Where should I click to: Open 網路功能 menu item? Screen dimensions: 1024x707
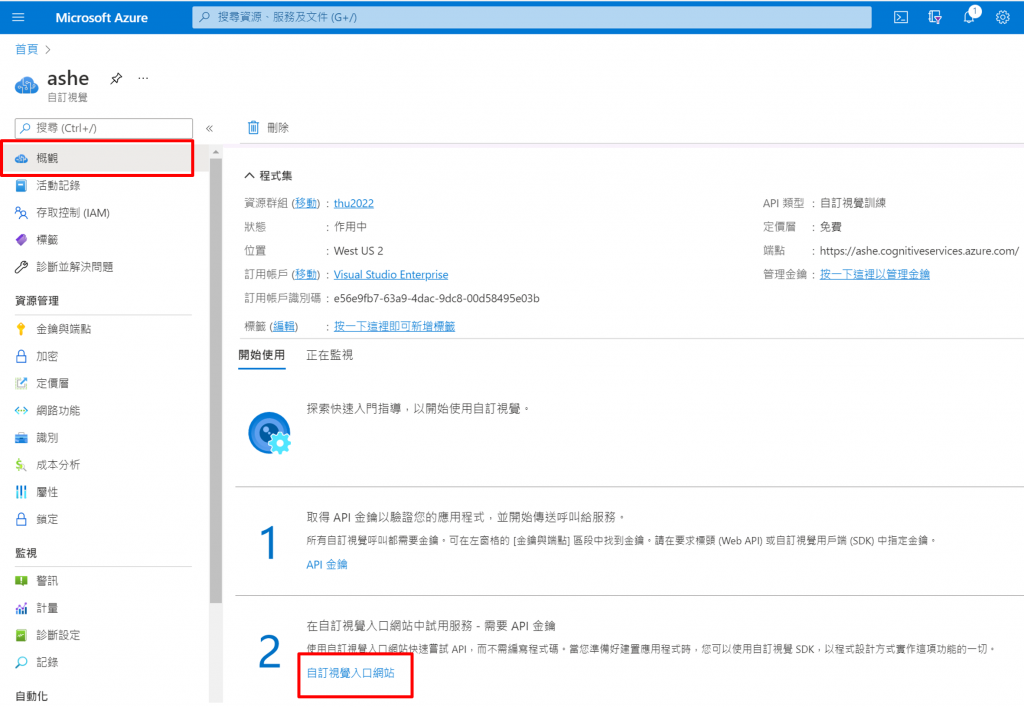58,411
